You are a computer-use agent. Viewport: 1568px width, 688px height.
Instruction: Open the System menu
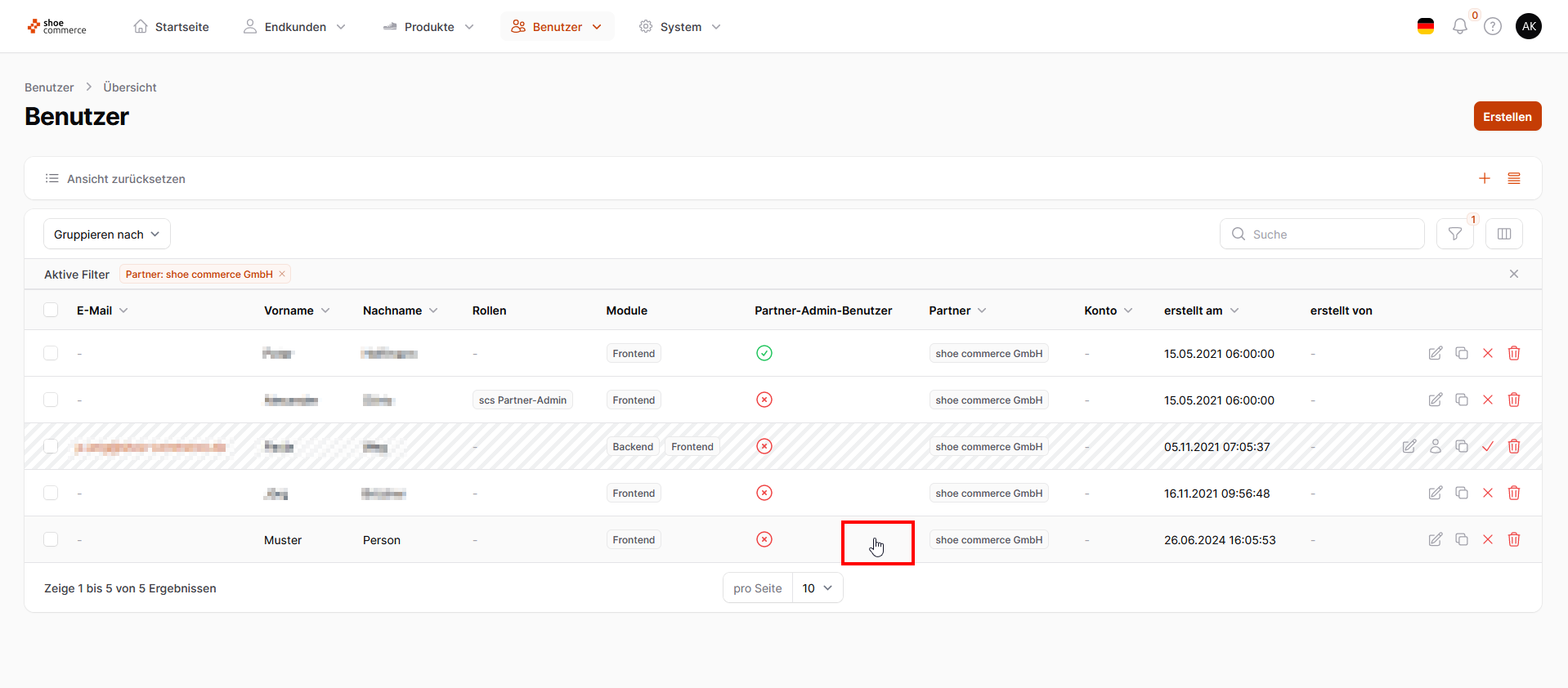(680, 27)
